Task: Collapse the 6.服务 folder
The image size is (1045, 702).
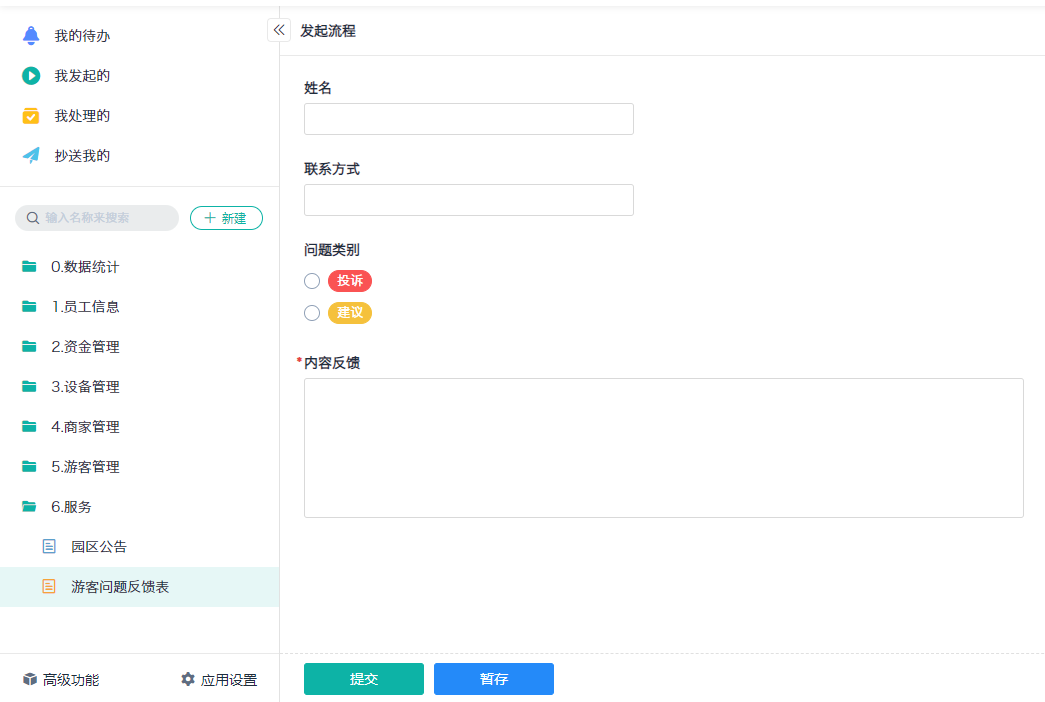Action: pyautogui.click(x=71, y=507)
